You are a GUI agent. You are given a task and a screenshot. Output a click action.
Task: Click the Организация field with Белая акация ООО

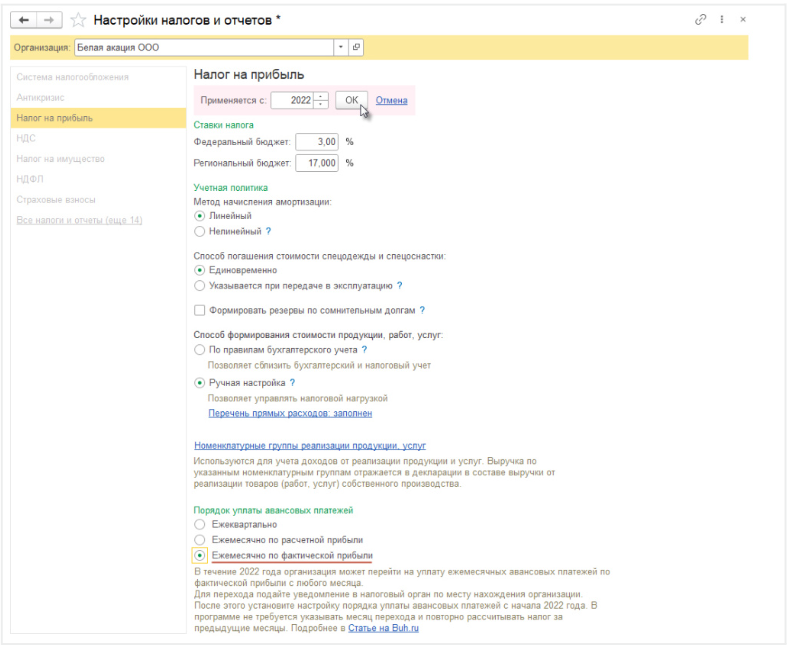click(204, 47)
